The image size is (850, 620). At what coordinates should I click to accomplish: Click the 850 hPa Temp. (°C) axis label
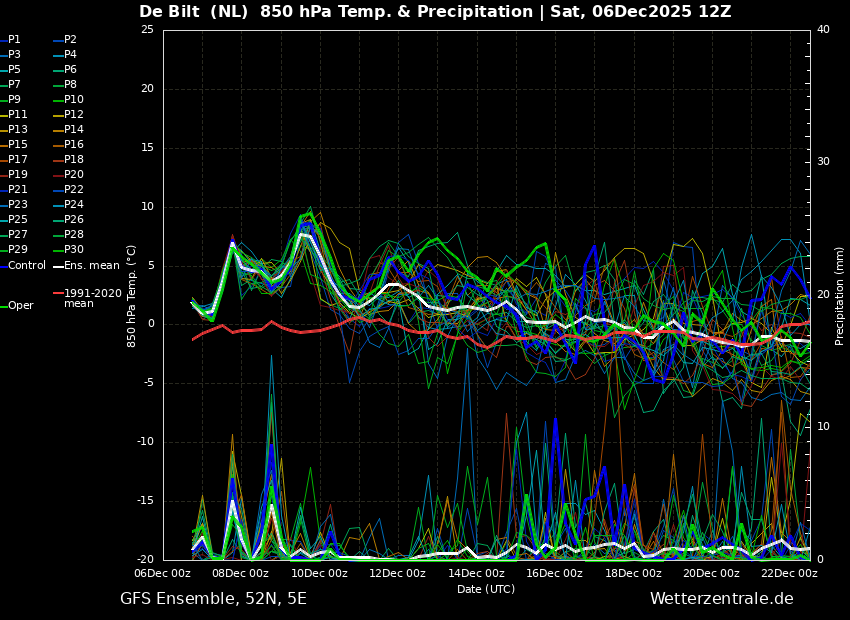click(x=132, y=295)
